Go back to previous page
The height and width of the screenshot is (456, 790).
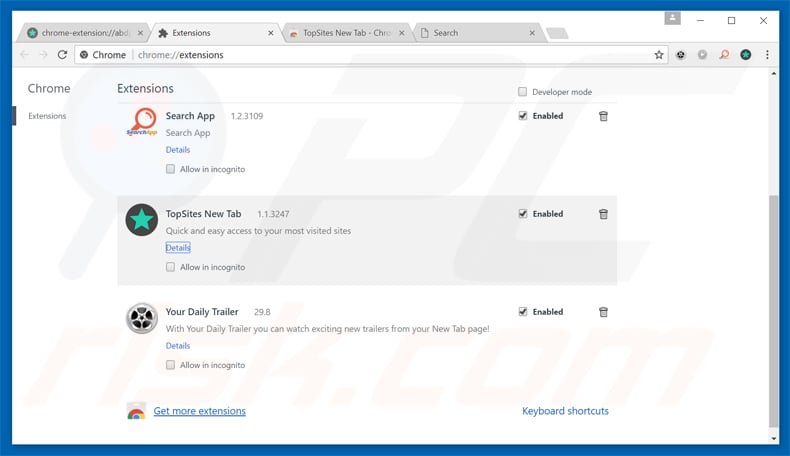(24, 55)
